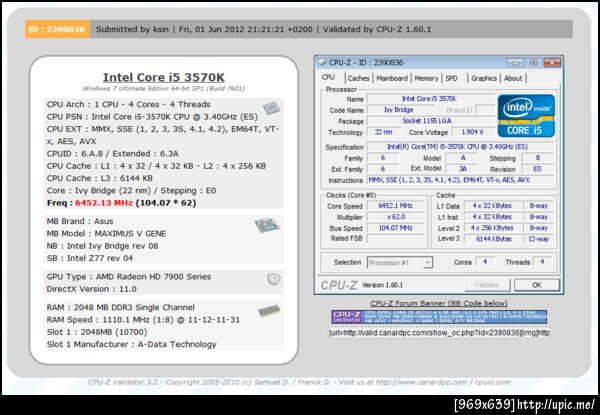This screenshot has height=415, width=600.
Task: Click the Slot 1 Manufacturer A-Data Technology line
Action: [x=131, y=344]
